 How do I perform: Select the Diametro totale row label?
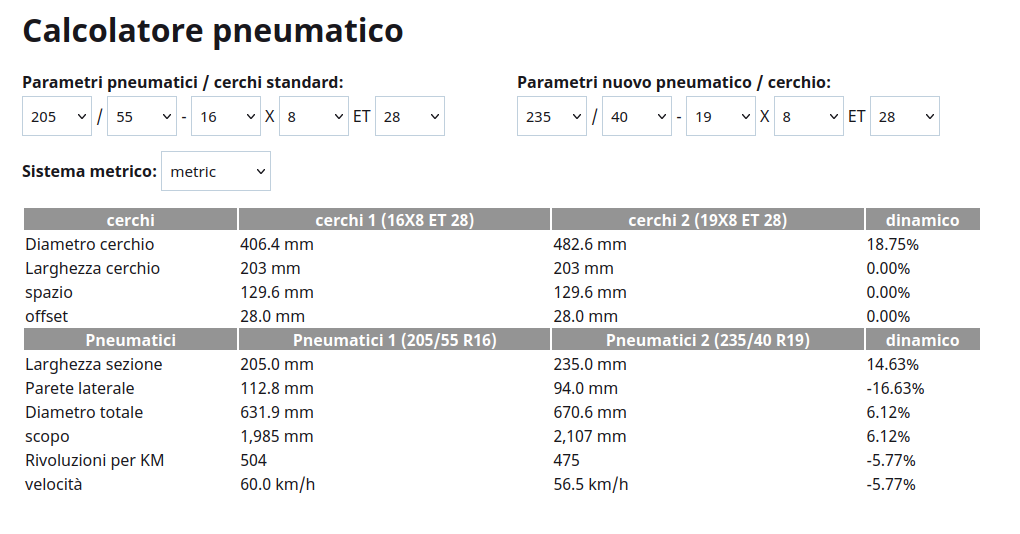pyautogui.click(x=84, y=412)
